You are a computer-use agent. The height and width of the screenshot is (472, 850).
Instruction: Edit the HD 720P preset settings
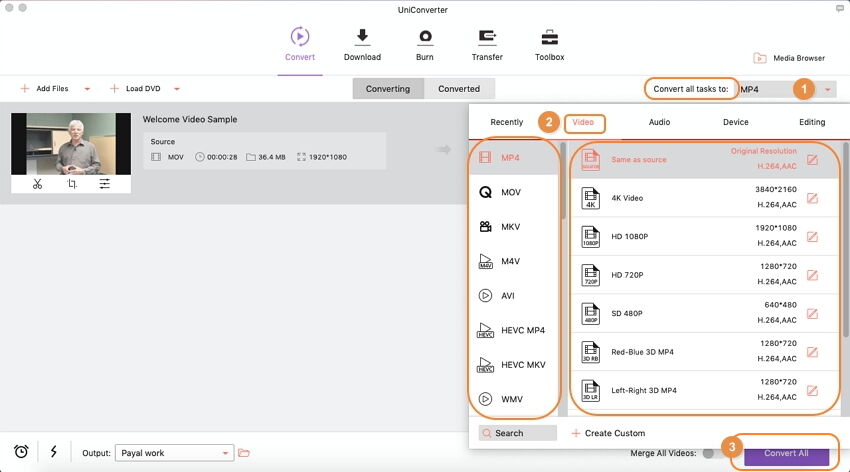(x=812, y=275)
